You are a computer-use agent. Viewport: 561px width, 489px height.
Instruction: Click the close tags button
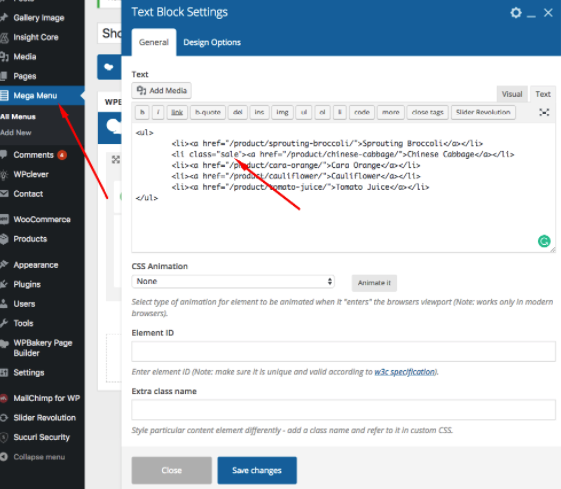(x=428, y=112)
